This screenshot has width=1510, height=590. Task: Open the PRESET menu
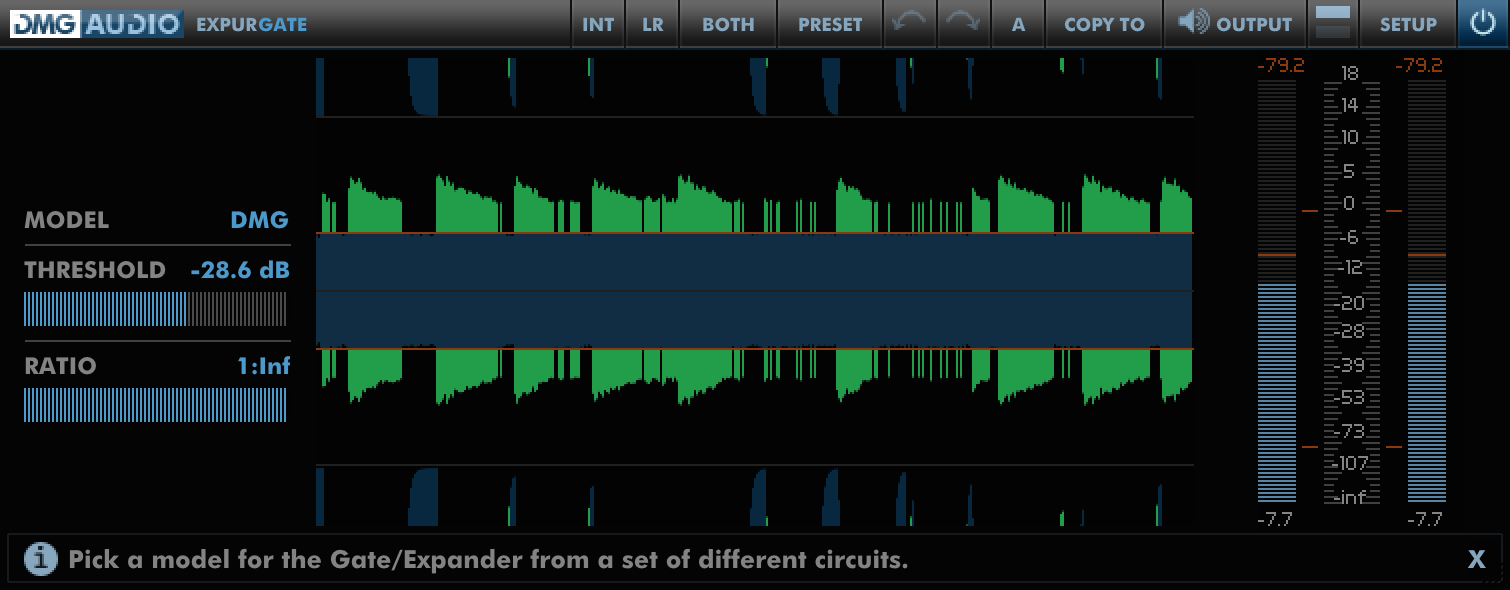(830, 24)
